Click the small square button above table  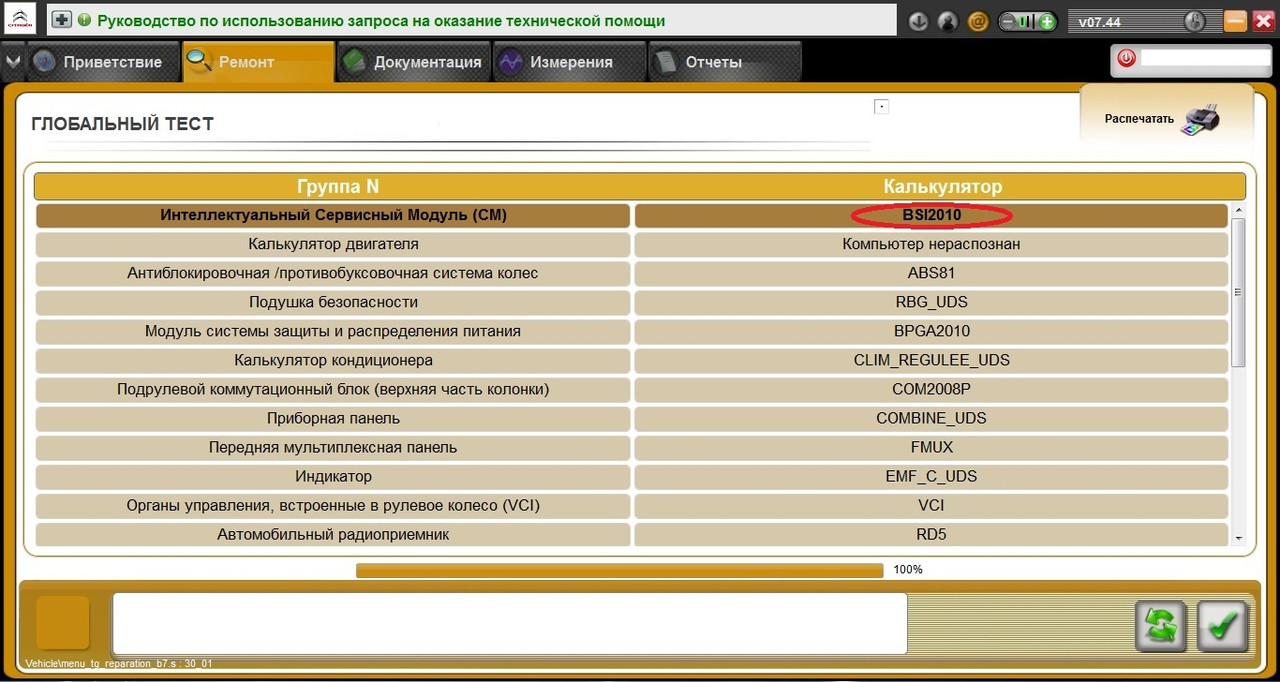coord(881,106)
